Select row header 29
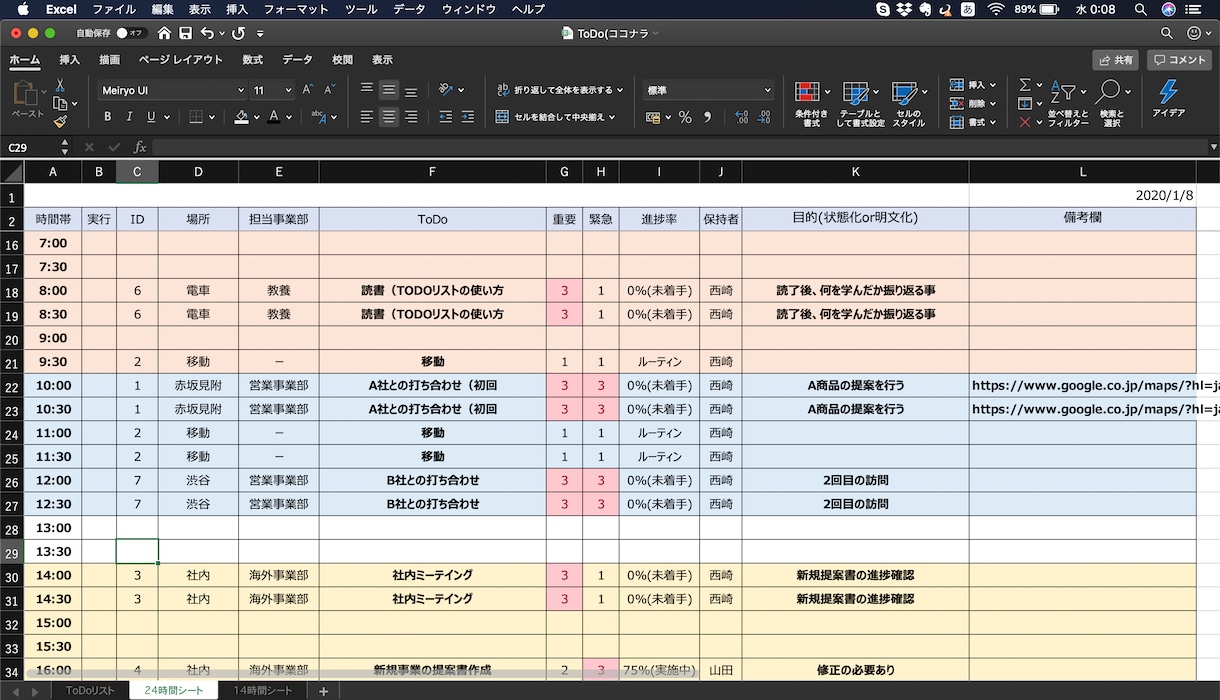Screen dimensions: 1220x700 click(11, 552)
